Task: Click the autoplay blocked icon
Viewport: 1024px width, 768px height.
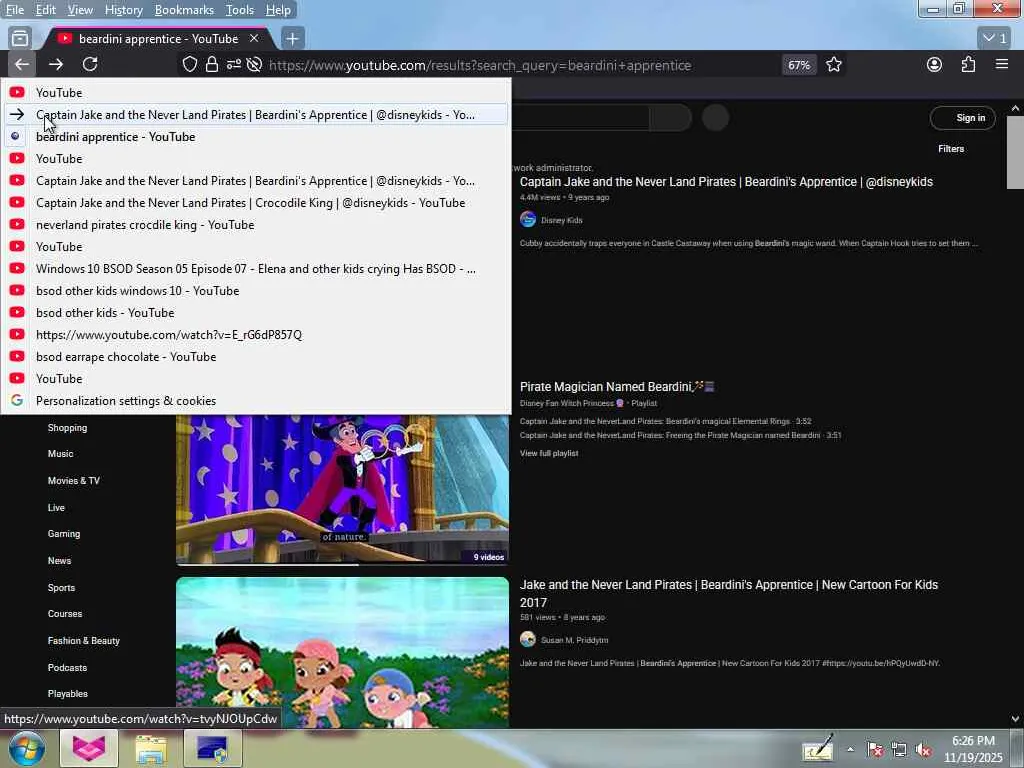Action: click(255, 65)
